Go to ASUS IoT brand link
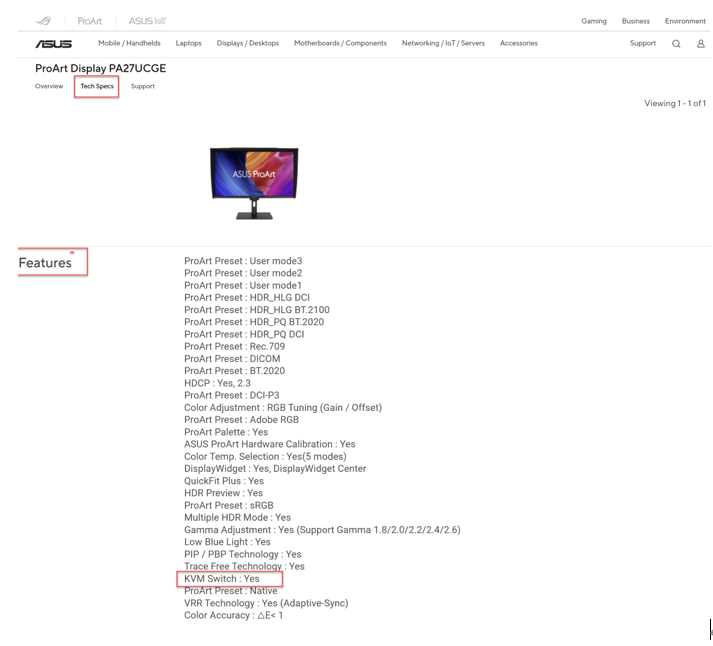The height and width of the screenshot is (646, 713). pos(147,21)
